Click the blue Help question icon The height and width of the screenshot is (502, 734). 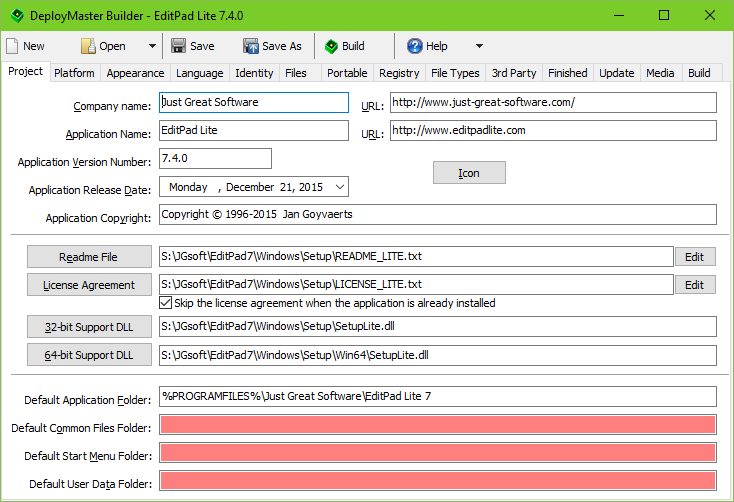[415, 46]
